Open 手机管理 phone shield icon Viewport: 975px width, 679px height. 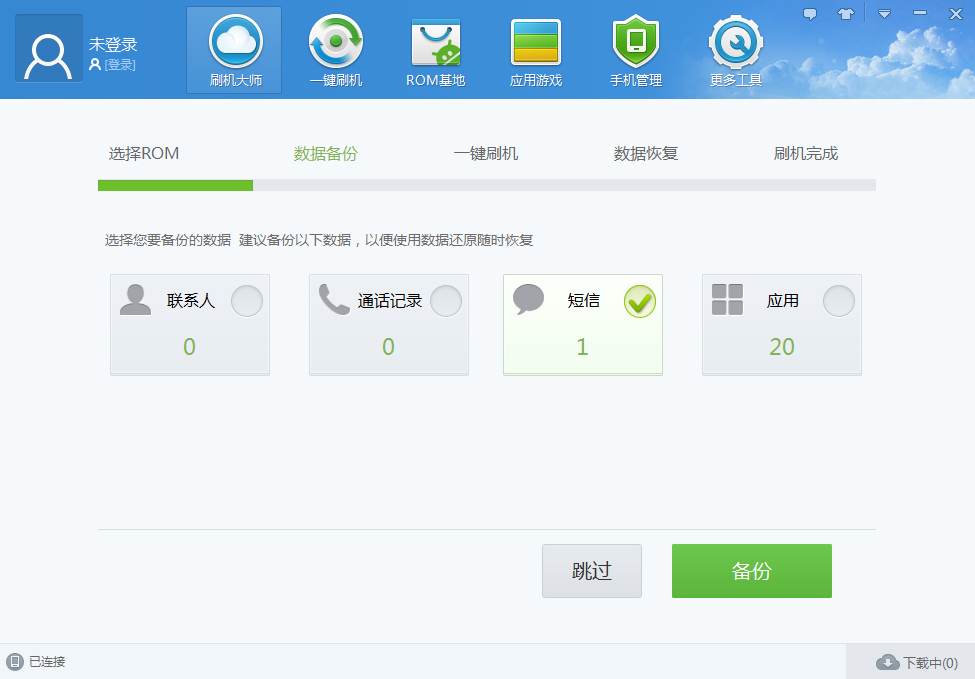click(635, 42)
